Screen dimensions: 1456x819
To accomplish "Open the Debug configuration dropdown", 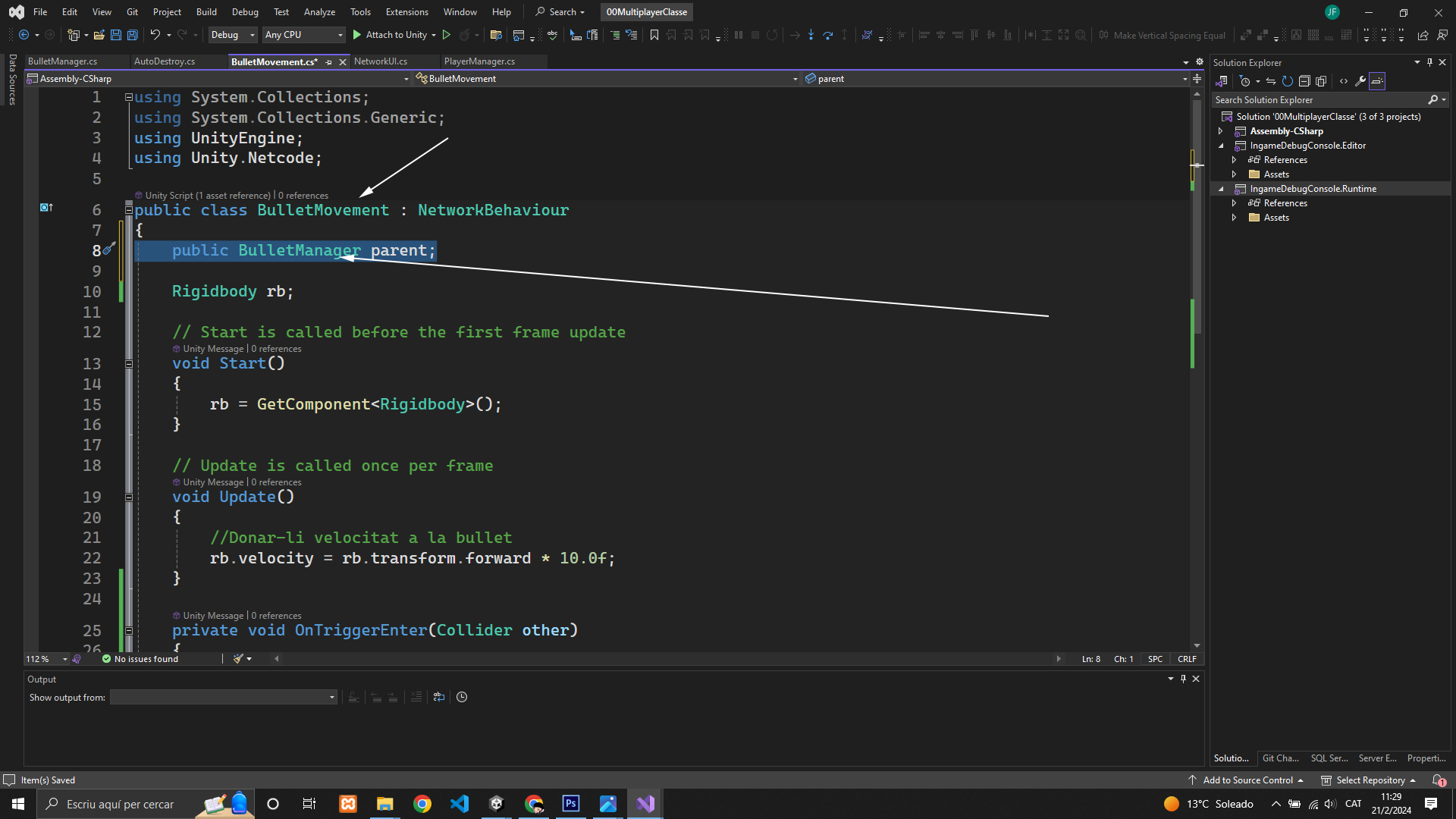I will [232, 35].
